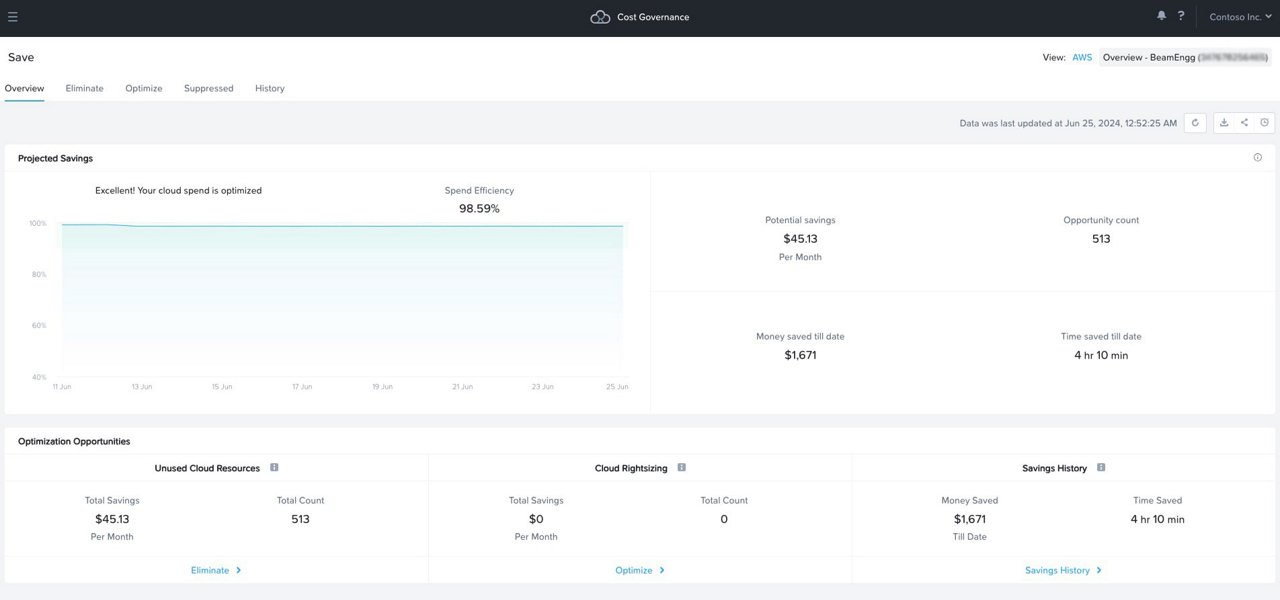View info for Unused Cloud Resources
This screenshot has height=600, width=1280.
click(274, 466)
